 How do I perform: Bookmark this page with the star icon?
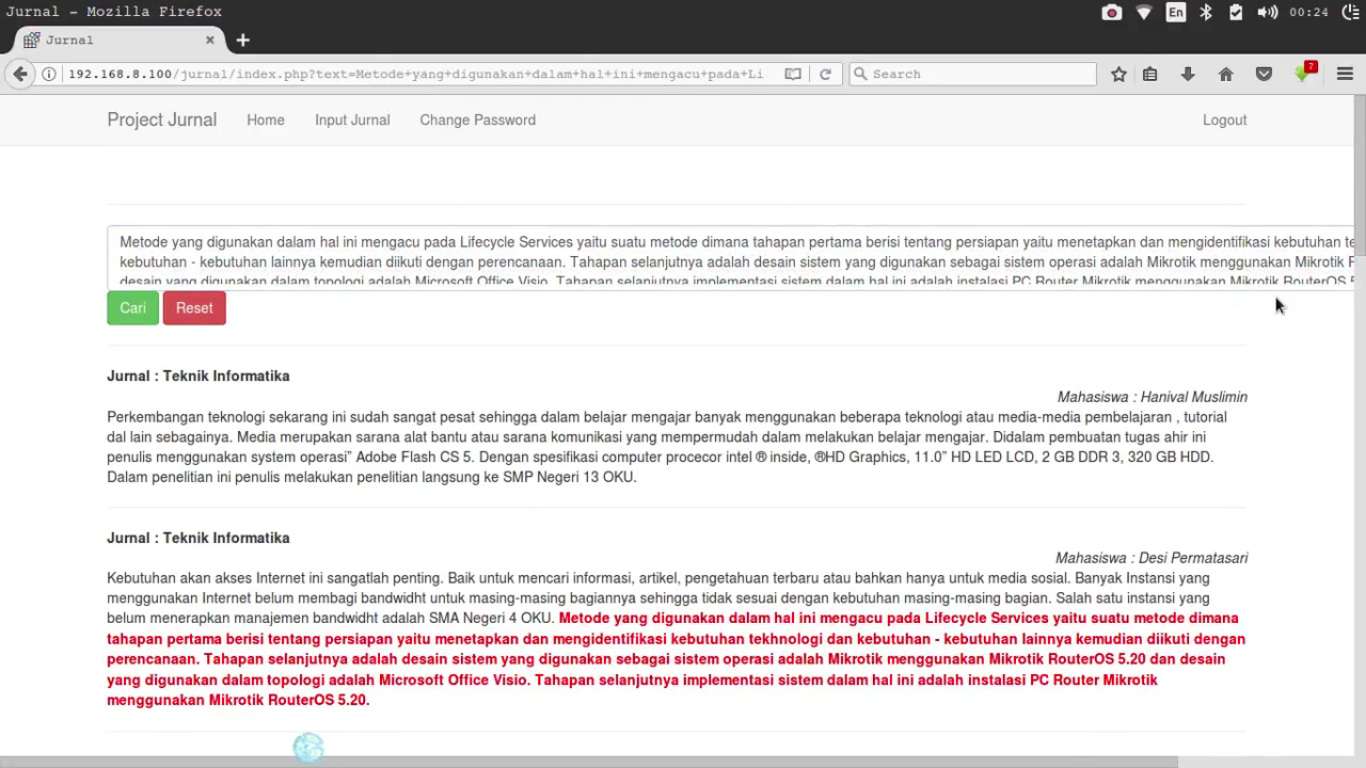point(1119,74)
